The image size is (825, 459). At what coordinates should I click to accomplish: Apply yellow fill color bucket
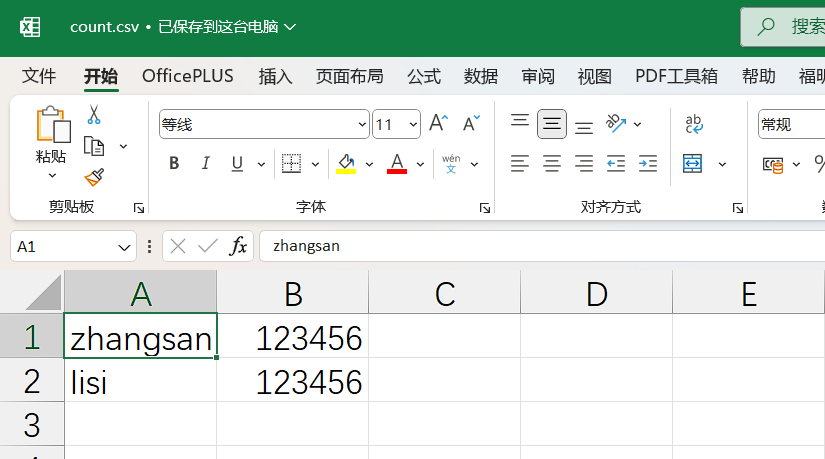point(346,164)
